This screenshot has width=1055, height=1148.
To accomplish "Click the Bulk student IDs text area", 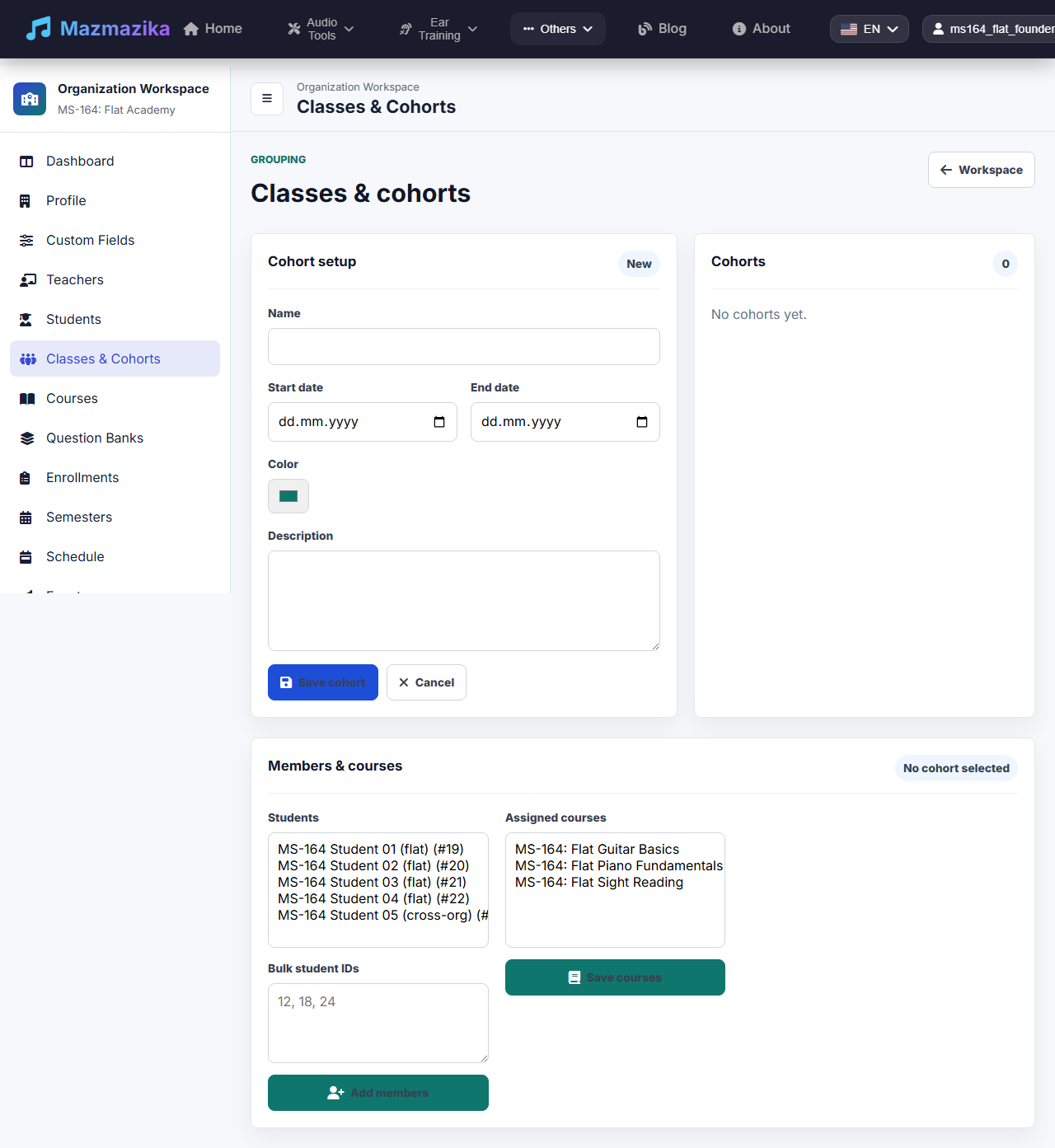I will (x=378, y=1023).
